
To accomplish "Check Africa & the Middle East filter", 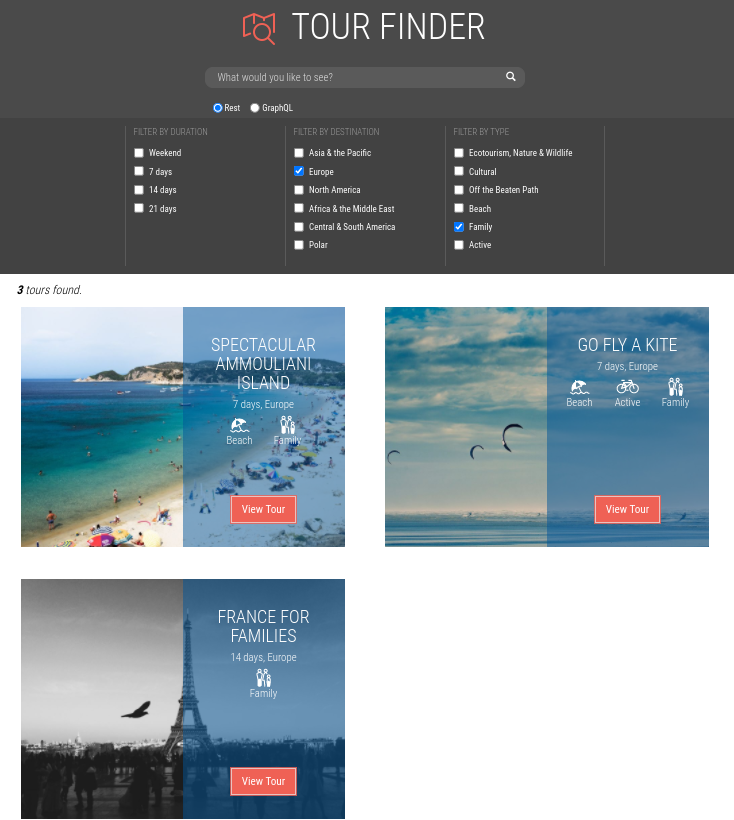I will click(x=299, y=208).
